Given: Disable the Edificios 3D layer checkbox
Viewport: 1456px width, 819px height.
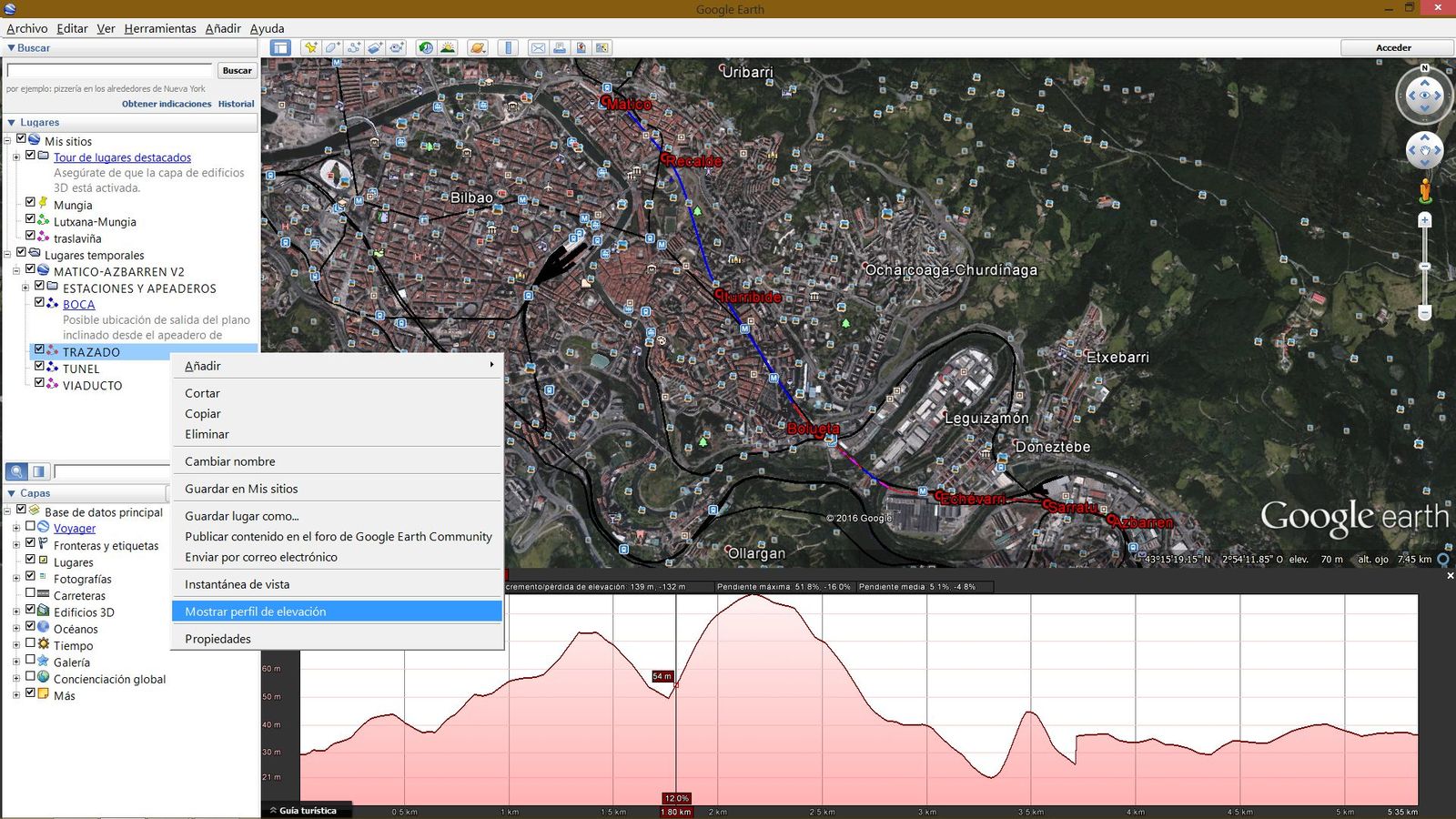Looking at the screenshot, I should pyautogui.click(x=30, y=610).
